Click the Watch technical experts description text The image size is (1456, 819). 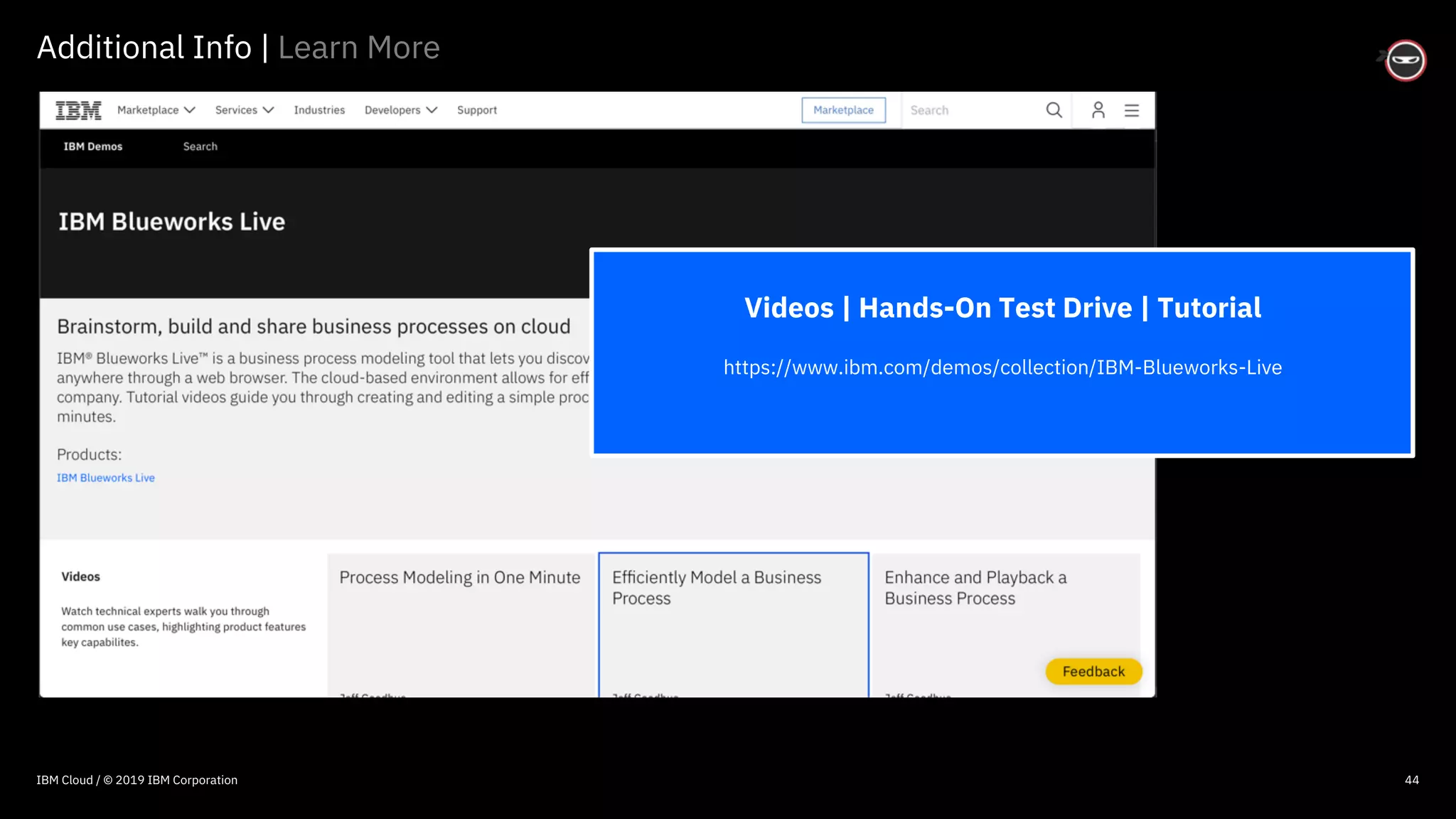(x=183, y=626)
